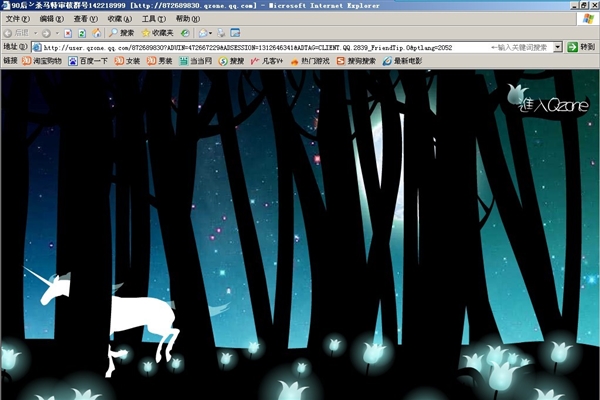Open the 最新电影 links bar bookmark
The image size is (600, 400).
(403, 61)
